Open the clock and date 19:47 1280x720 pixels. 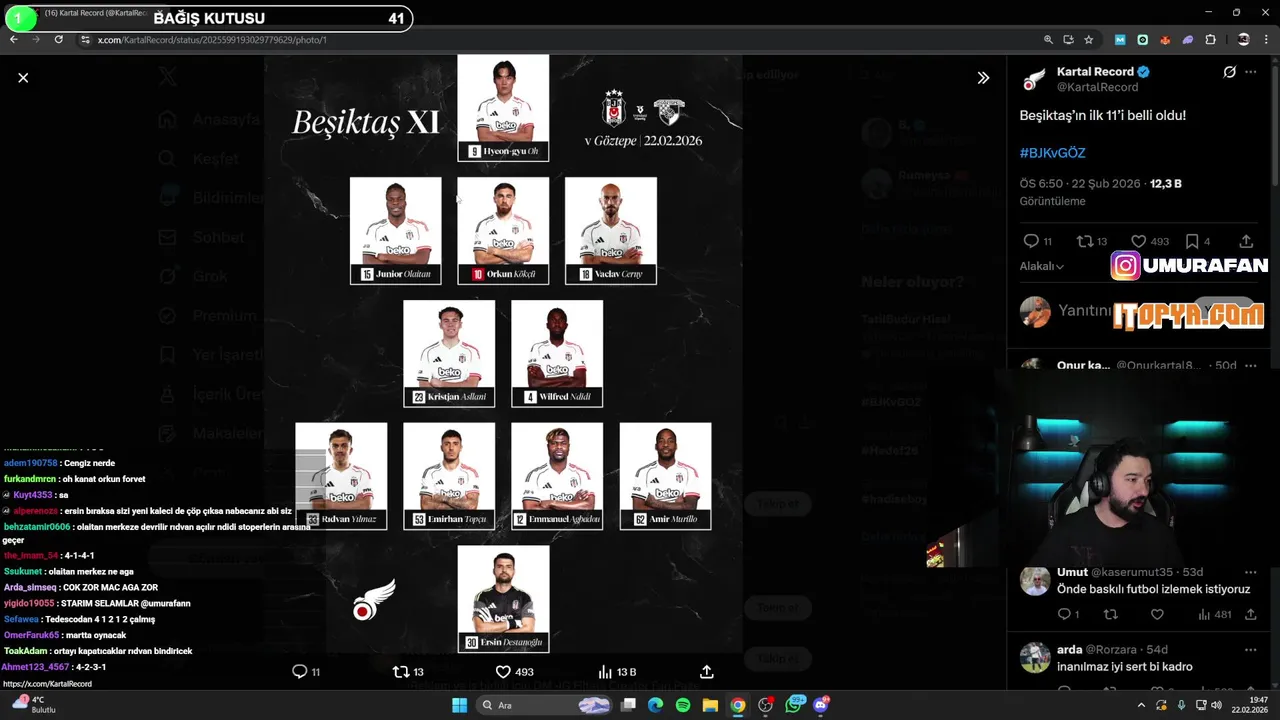tap(1250, 705)
